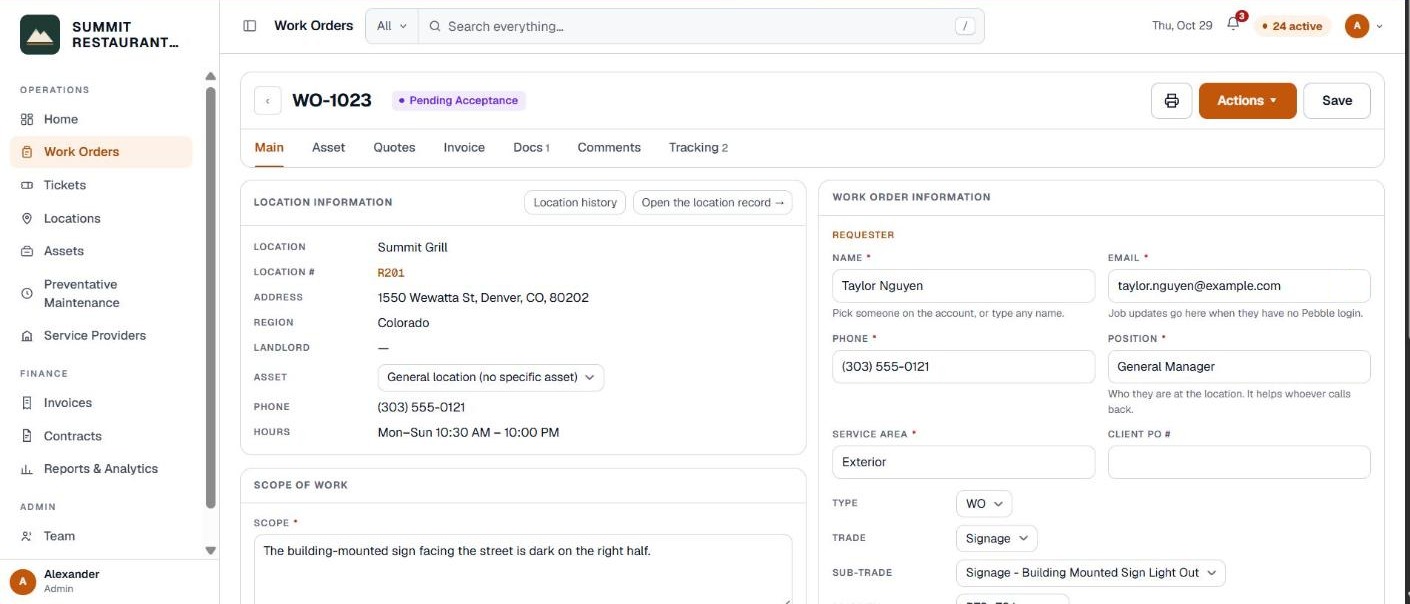Open the user avatar account menu
This screenshot has height=604, width=1410.
1363,26
